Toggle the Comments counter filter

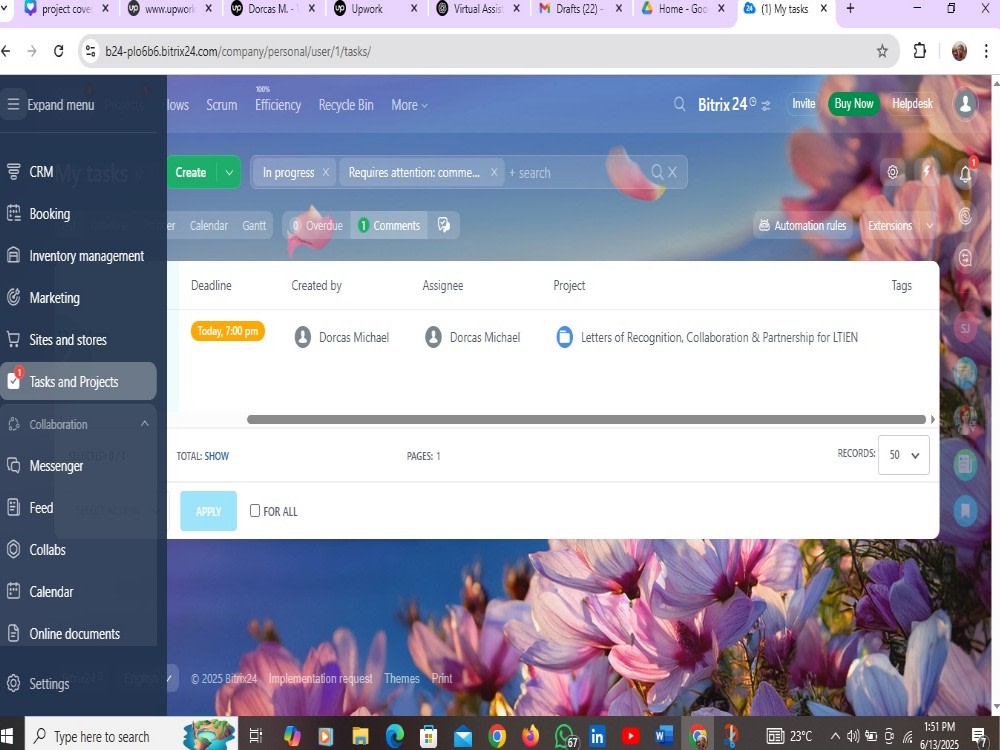(388, 225)
